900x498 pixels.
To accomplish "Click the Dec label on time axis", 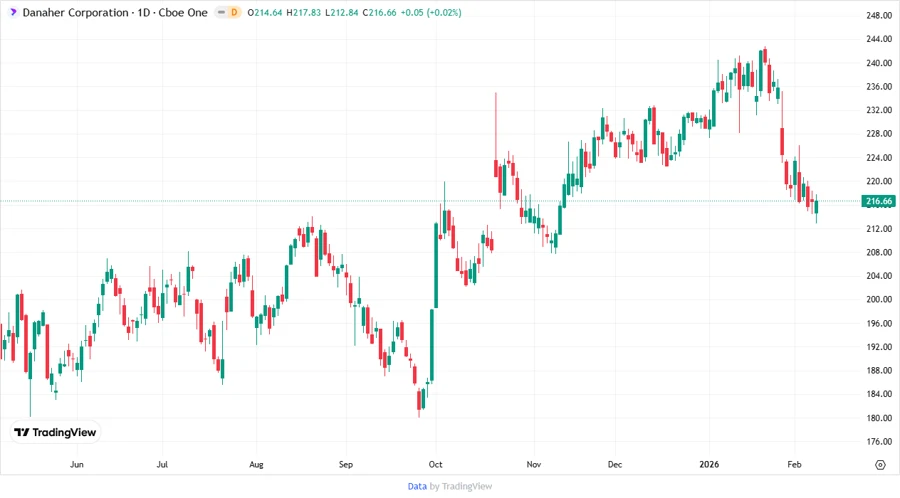I will click(615, 464).
